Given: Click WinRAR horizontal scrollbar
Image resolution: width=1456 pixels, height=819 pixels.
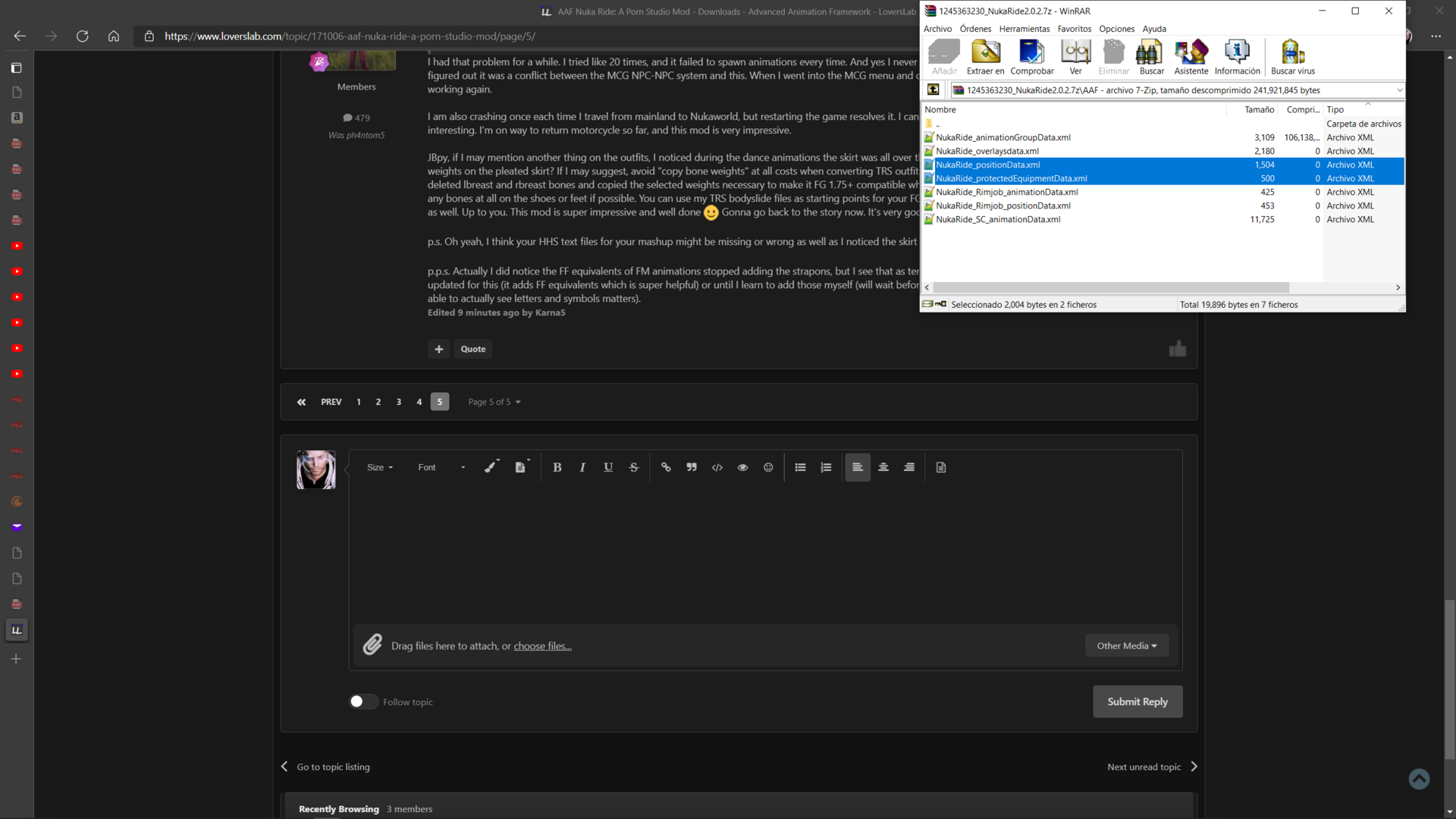Looking at the screenshot, I should point(1110,287).
